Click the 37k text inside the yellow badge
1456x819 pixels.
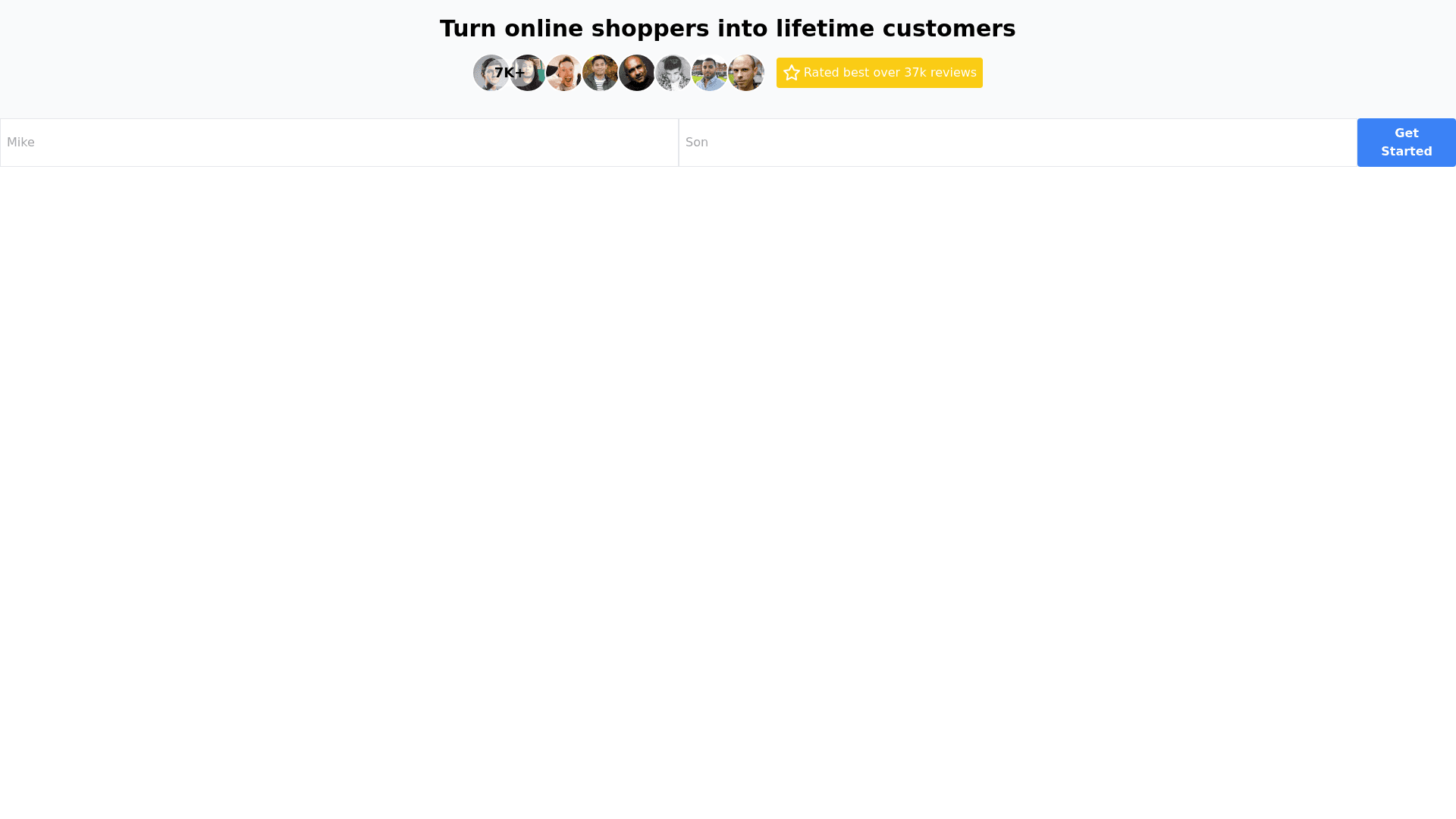[x=915, y=73]
